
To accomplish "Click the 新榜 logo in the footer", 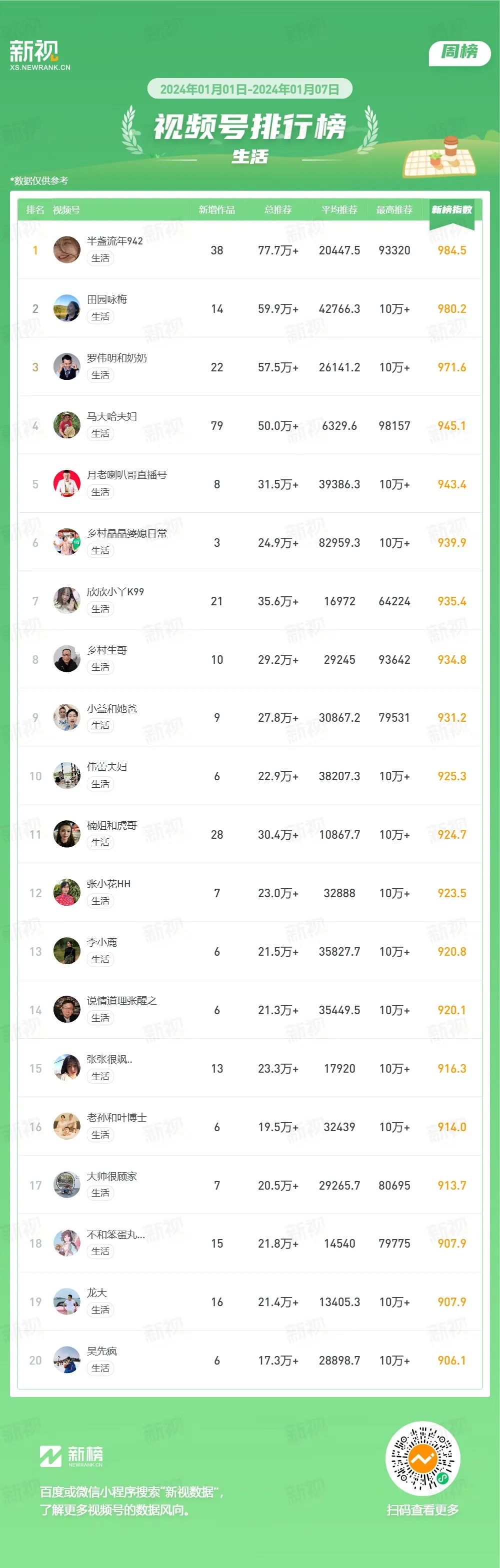I will click(71, 1456).
